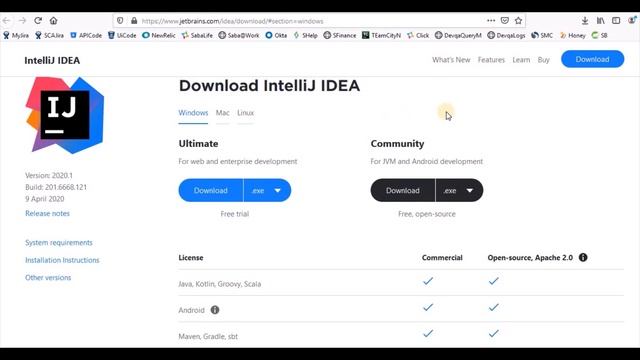640x360 pixels.
Task: Open the SFinance bookmark
Action: coord(340,36)
